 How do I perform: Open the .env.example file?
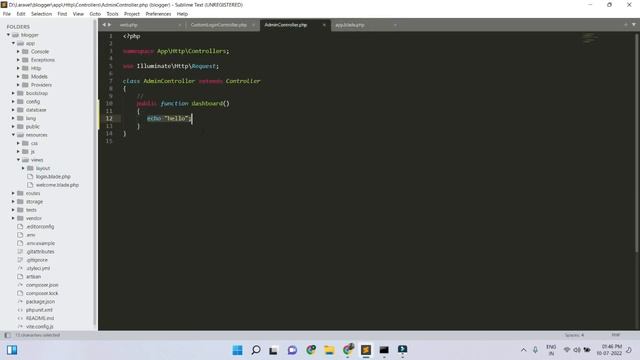pos(40,243)
